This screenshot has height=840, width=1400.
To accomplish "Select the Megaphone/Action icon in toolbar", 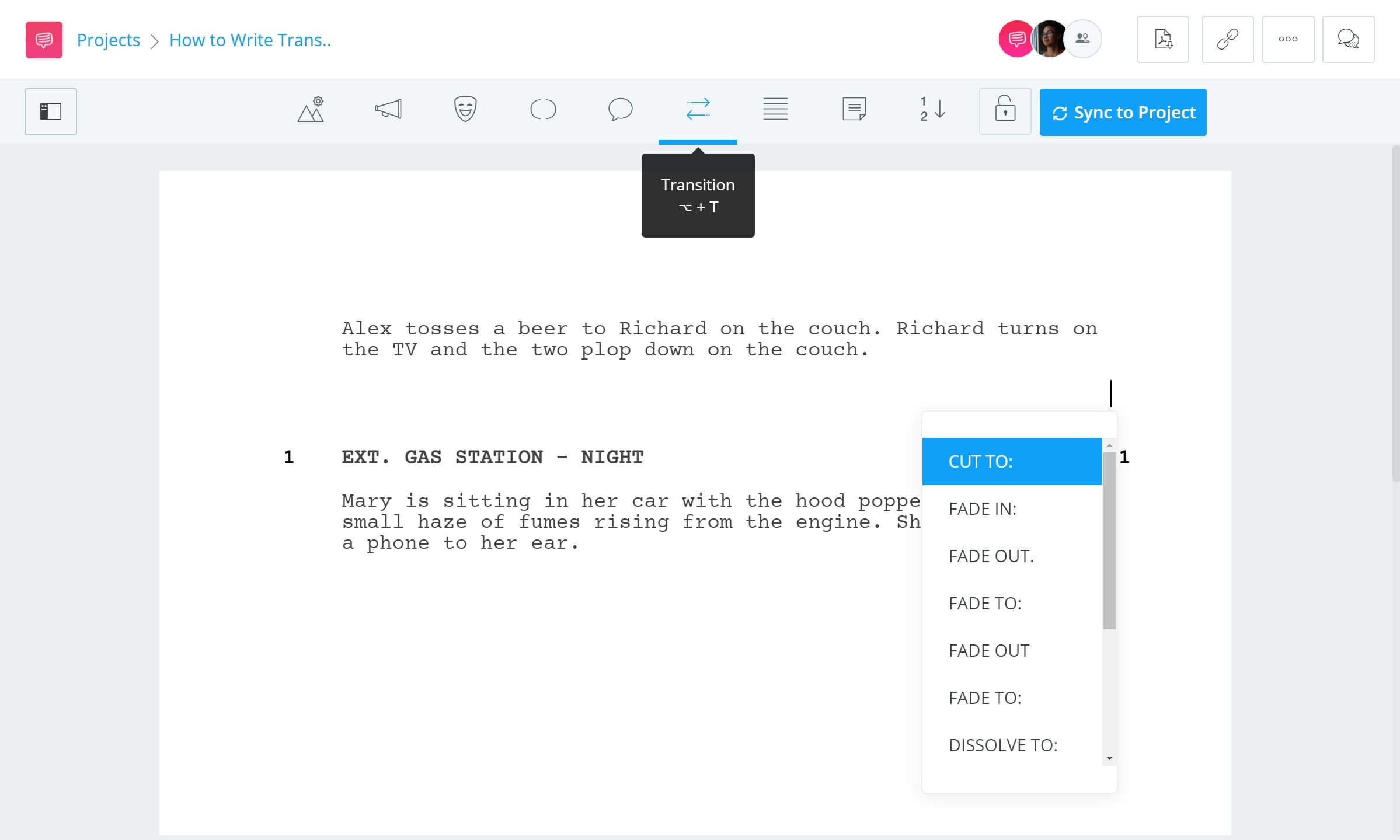I will (x=387, y=110).
